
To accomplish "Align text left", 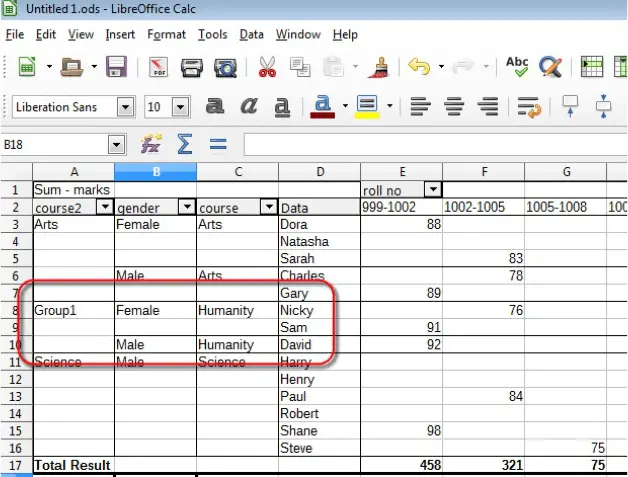I will 421,107.
